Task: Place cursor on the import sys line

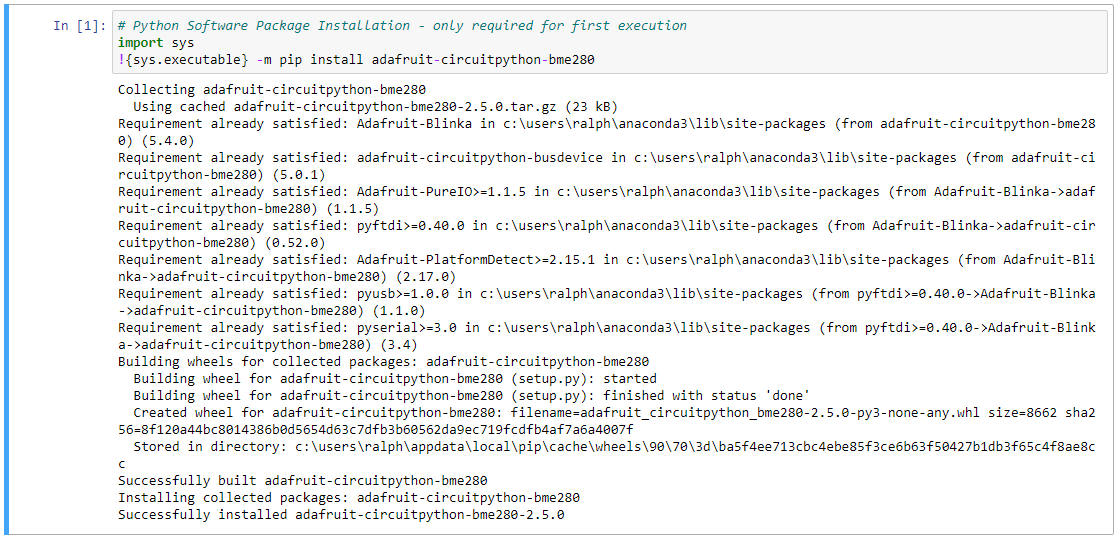Action: (155, 42)
